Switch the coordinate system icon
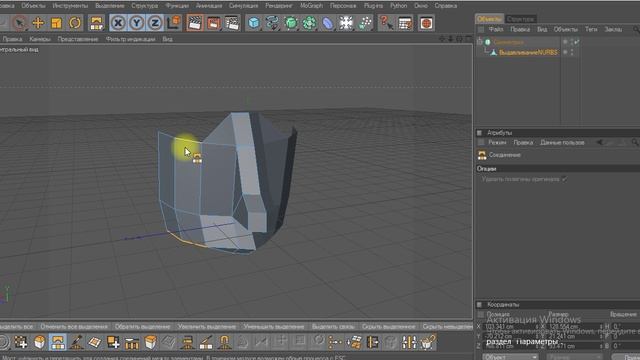The width and height of the screenshot is (640, 360). tap(174, 23)
